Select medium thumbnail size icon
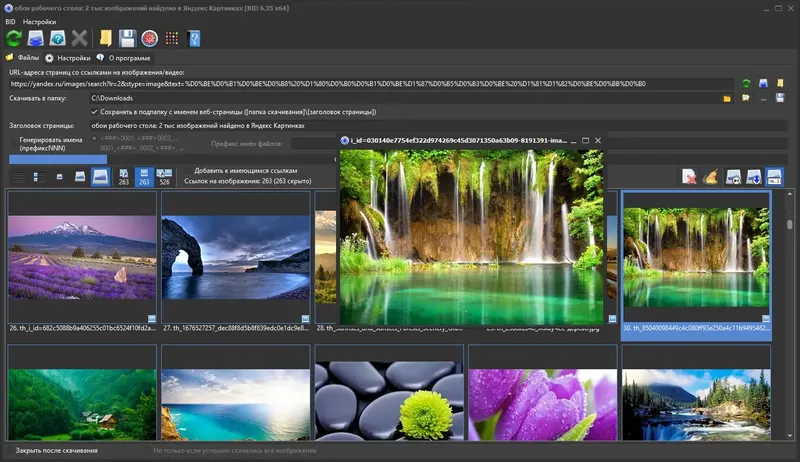Screen dimensions: 800x462 [80, 176]
